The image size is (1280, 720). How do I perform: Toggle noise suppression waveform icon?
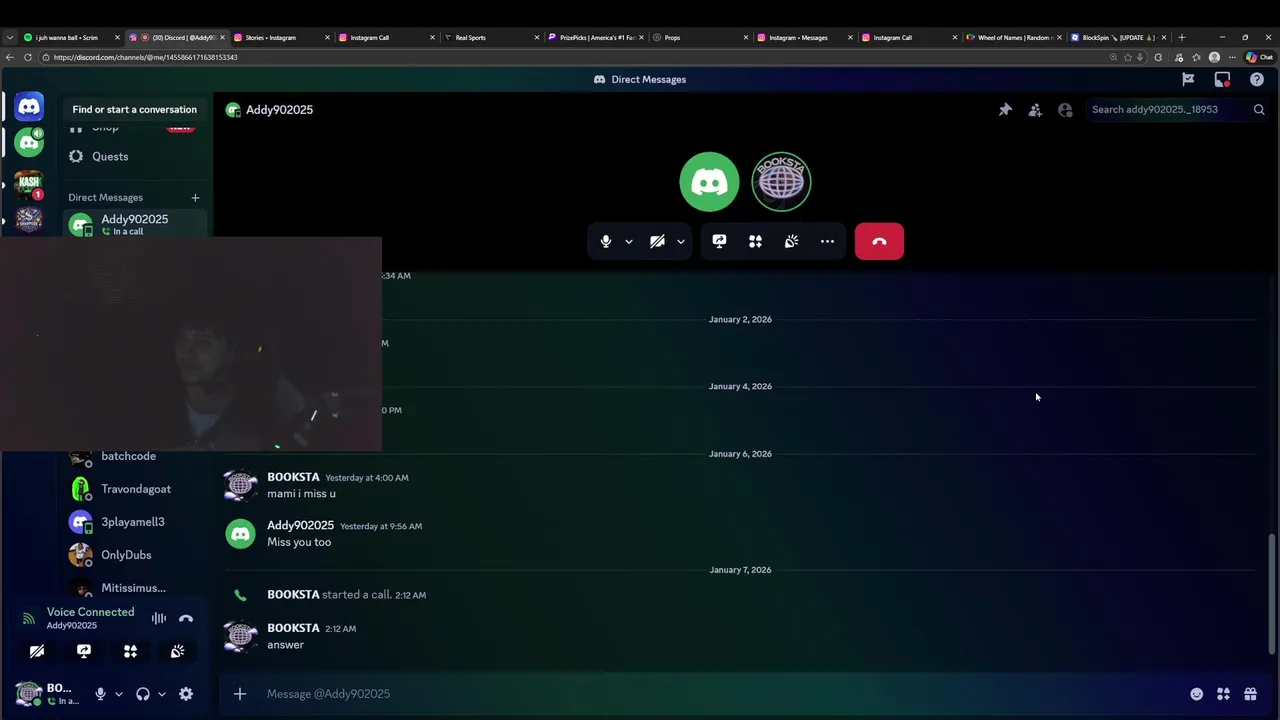click(x=159, y=619)
